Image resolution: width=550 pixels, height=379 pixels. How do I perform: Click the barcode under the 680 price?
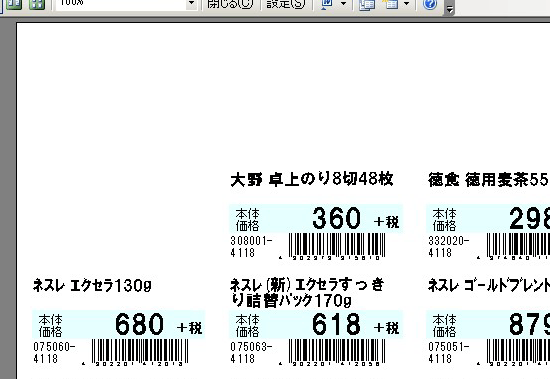coord(140,351)
